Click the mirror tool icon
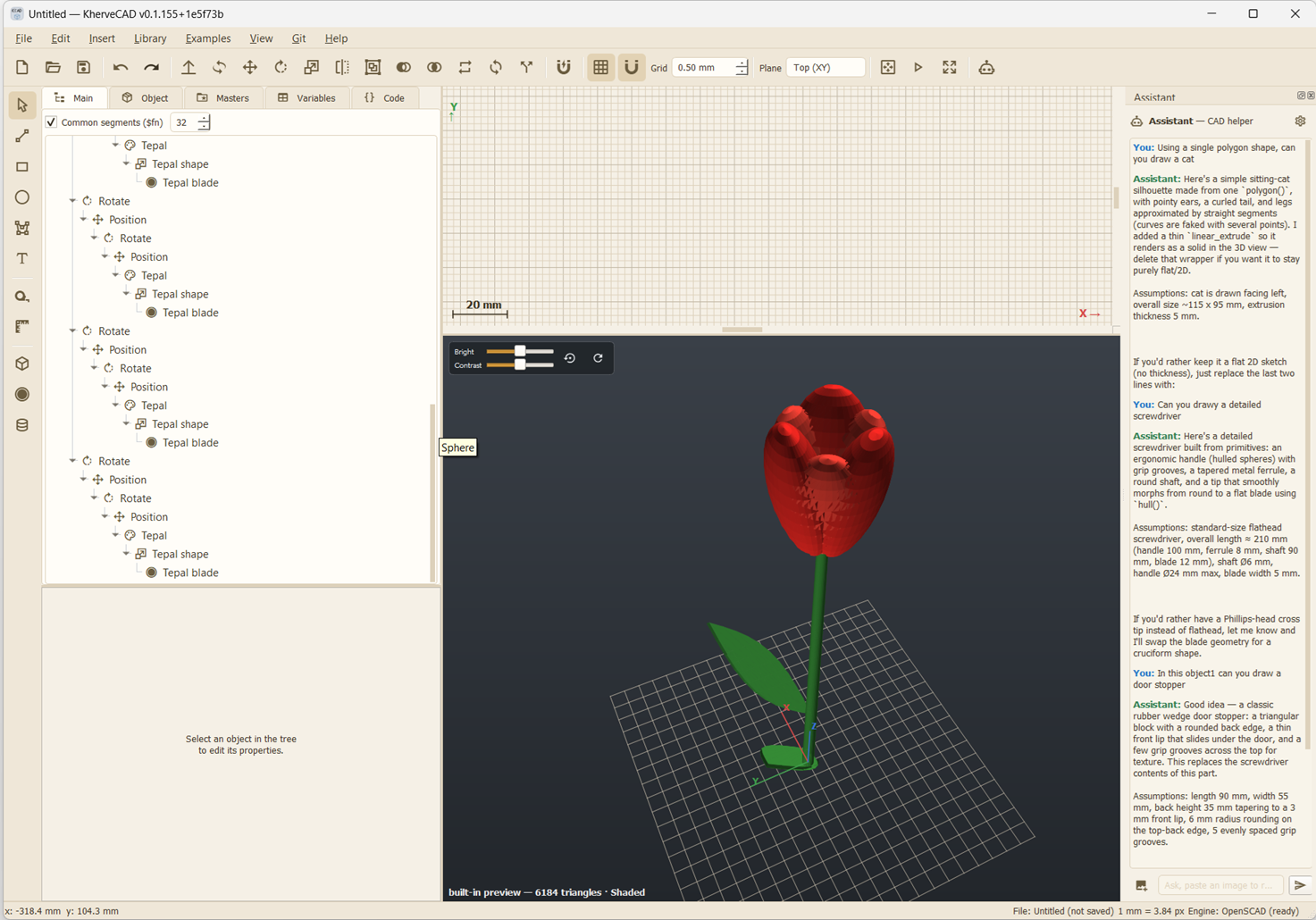Viewport: 1316px width, 920px height. point(342,68)
